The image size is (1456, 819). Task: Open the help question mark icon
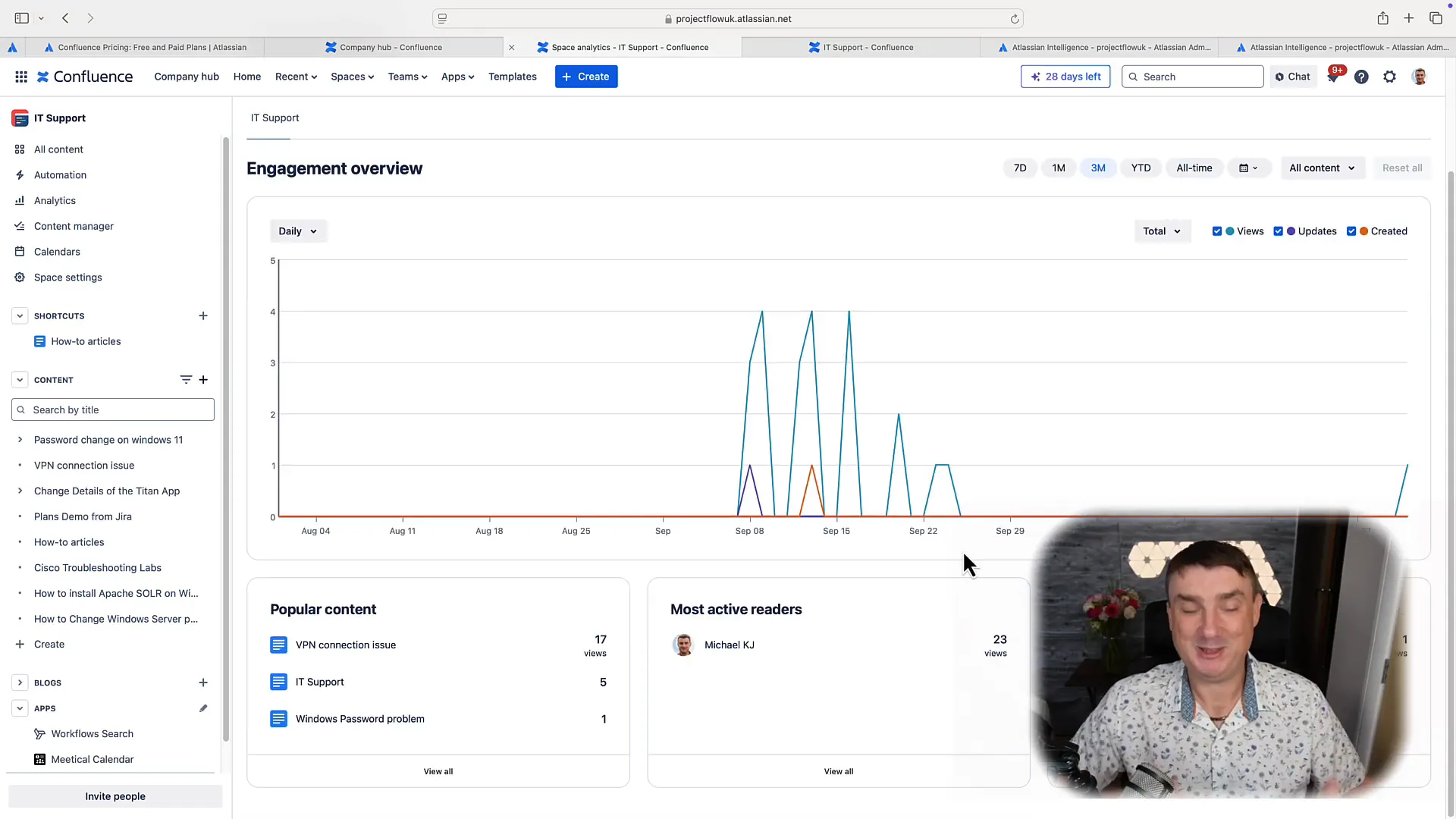pyautogui.click(x=1361, y=77)
